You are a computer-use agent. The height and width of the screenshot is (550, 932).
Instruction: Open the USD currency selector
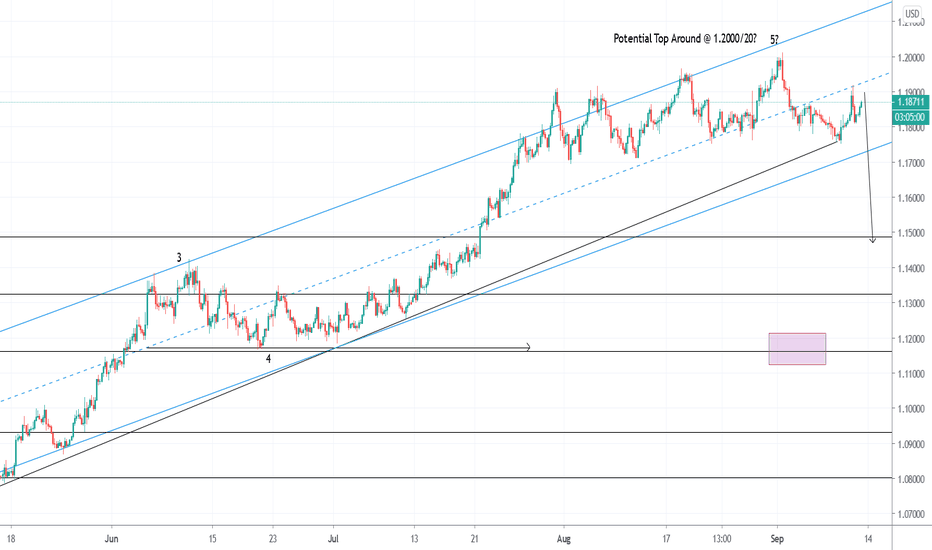912,14
